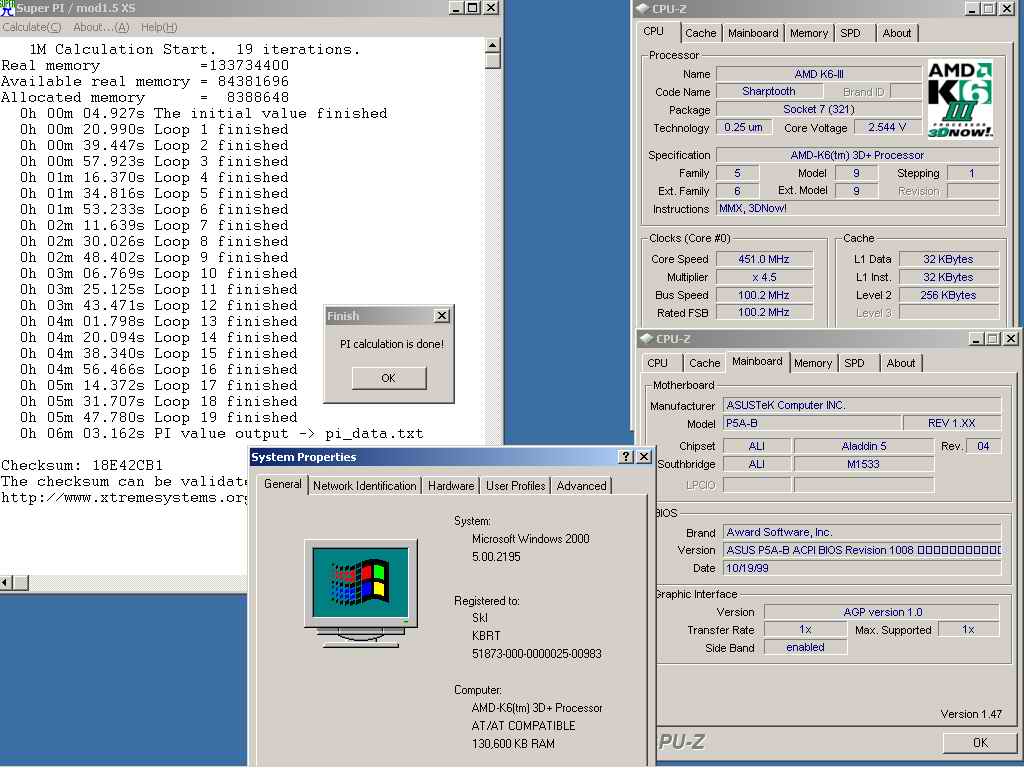Image resolution: width=1024 pixels, height=768 pixels.
Task: Click the Chipset field Aladdin 5
Action: pos(864,446)
